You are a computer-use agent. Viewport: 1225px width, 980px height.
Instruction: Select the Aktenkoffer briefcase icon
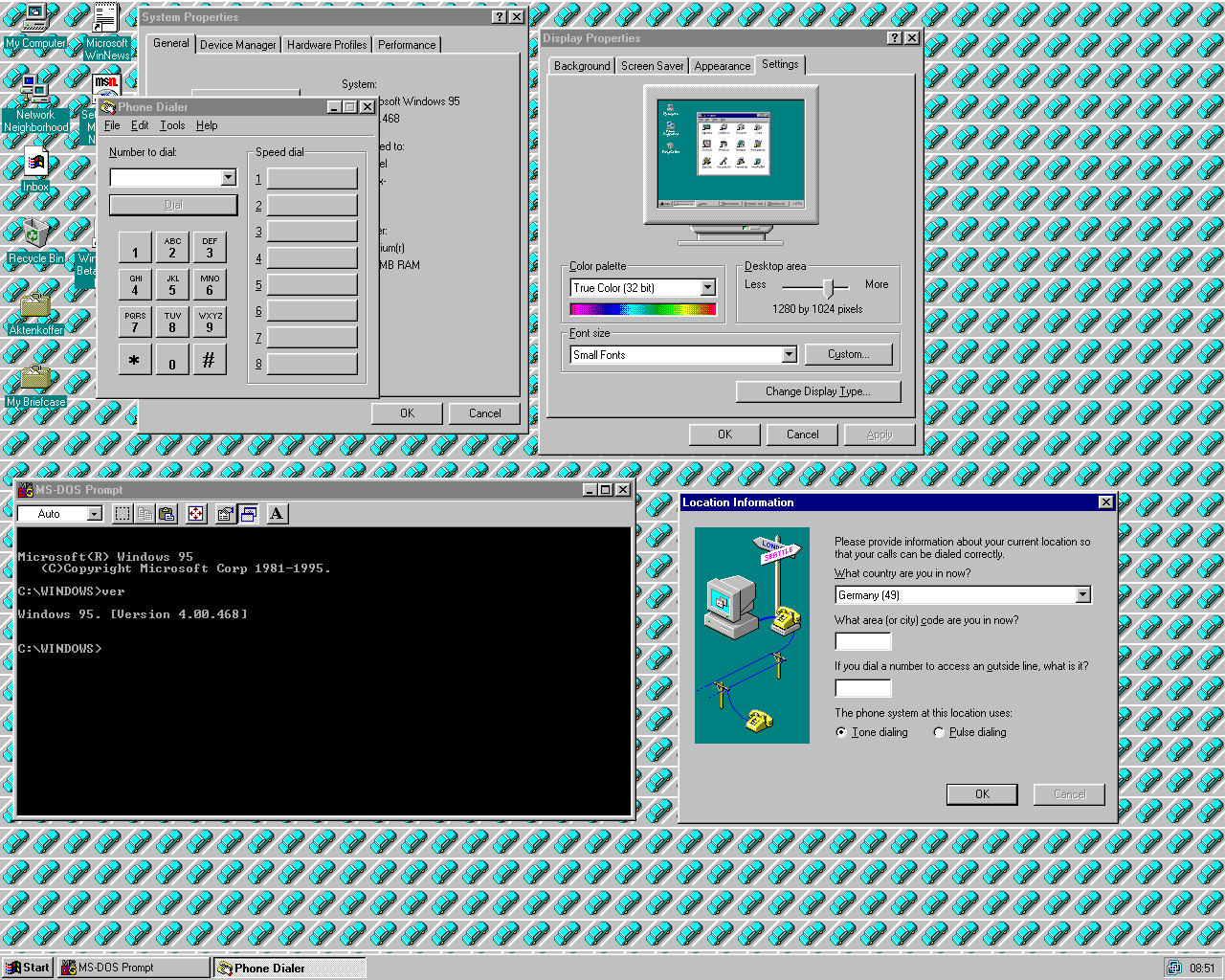(x=35, y=314)
